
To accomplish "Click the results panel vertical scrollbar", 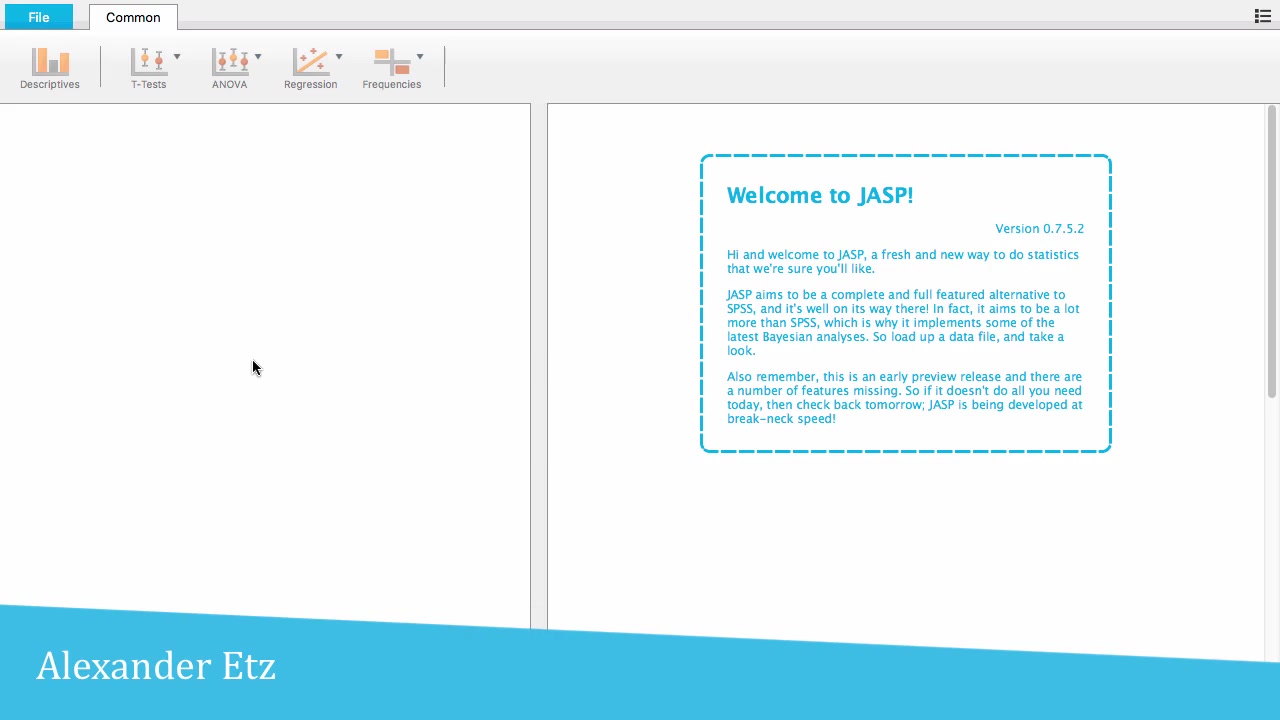I will (x=1272, y=252).
